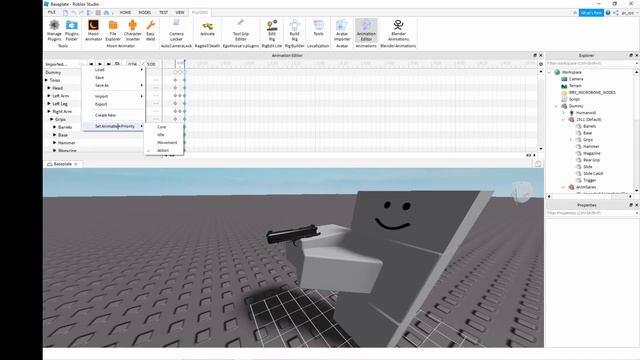Select the PLUGINS ribbon tab
Viewport: 640px width, 360px height.
(200, 13)
